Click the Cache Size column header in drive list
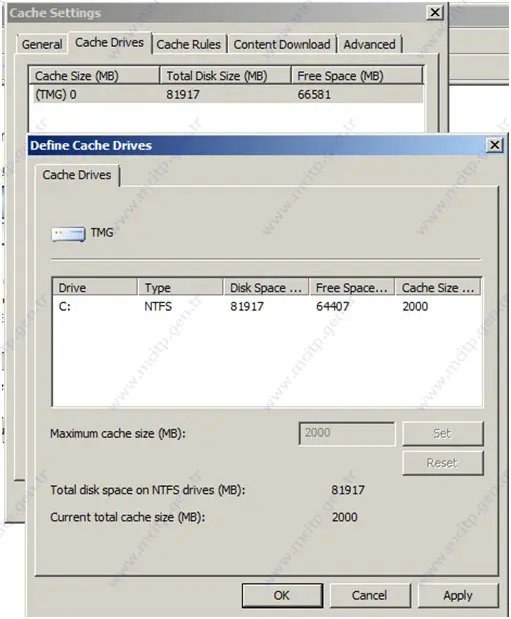The height and width of the screenshot is (619, 511). tap(438, 287)
